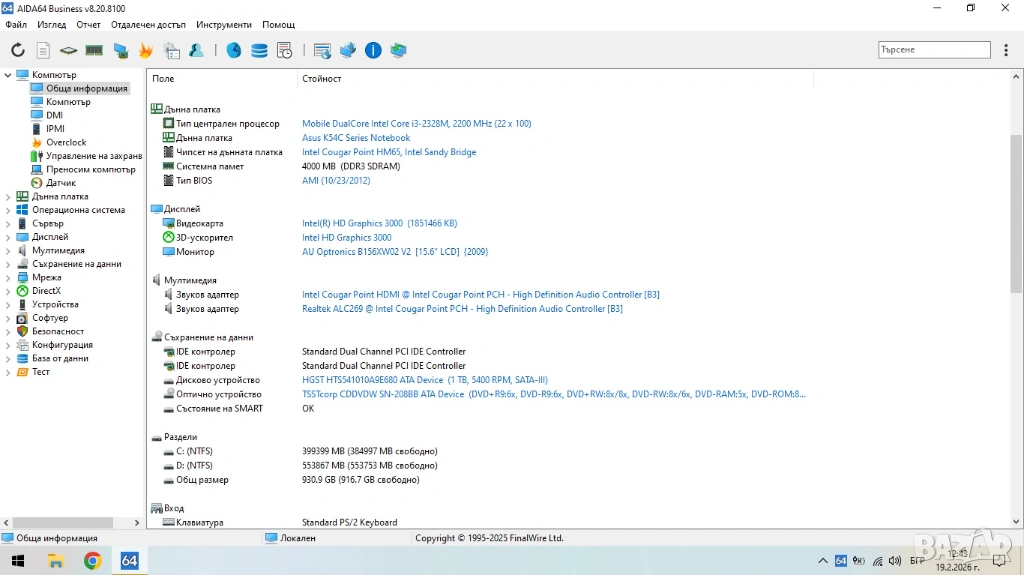Screen dimensions: 1024x575
Task: Collapse the Компютър root tree node
Action: point(8,75)
